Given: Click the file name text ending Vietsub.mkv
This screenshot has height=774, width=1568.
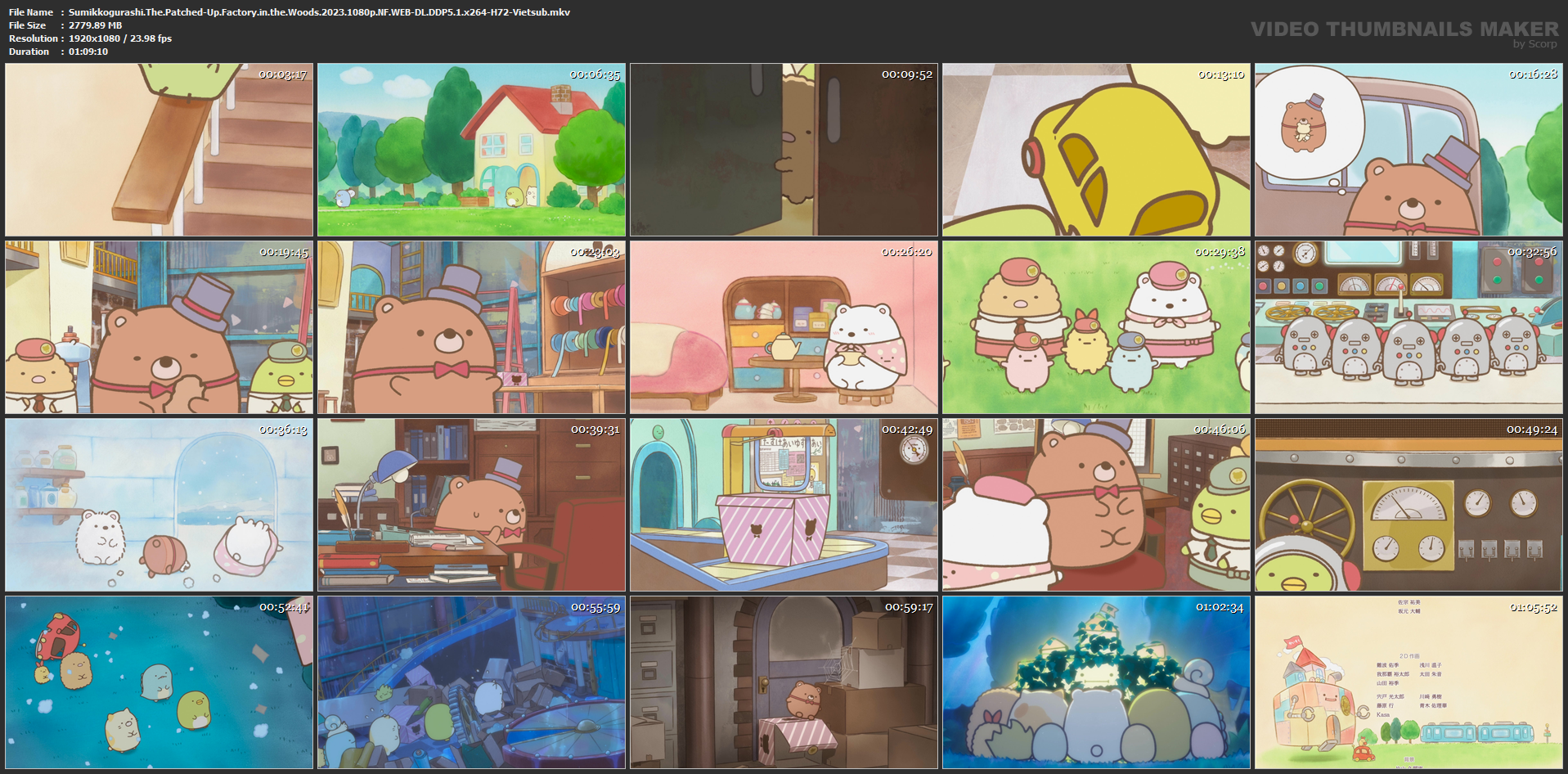Looking at the screenshot, I should [x=319, y=12].
